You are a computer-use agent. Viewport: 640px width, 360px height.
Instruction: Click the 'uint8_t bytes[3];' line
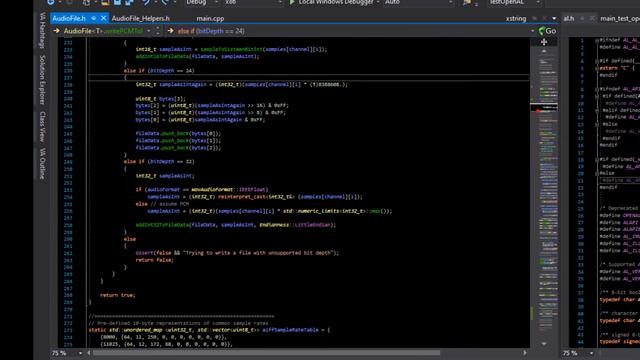coord(160,98)
